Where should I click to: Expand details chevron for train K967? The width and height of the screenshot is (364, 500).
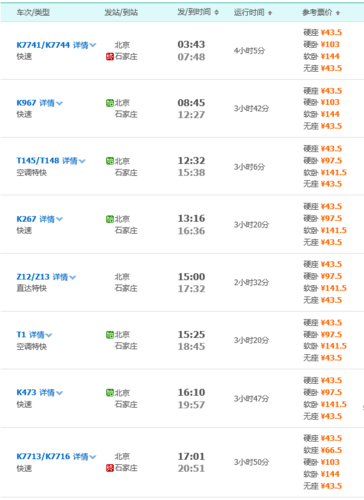click(x=59, y=103)
